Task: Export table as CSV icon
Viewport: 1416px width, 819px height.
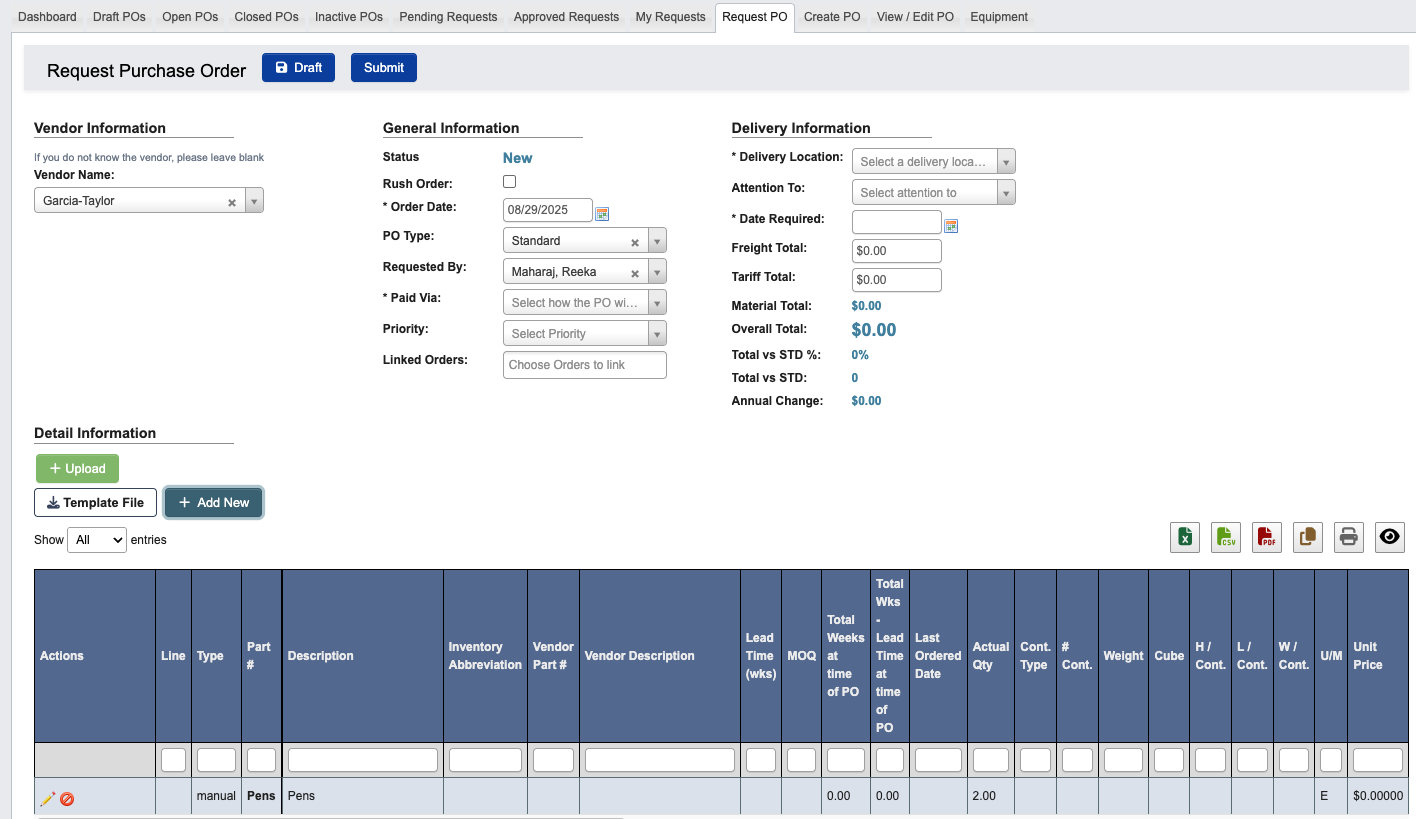Action: [x=1226, y=537]
